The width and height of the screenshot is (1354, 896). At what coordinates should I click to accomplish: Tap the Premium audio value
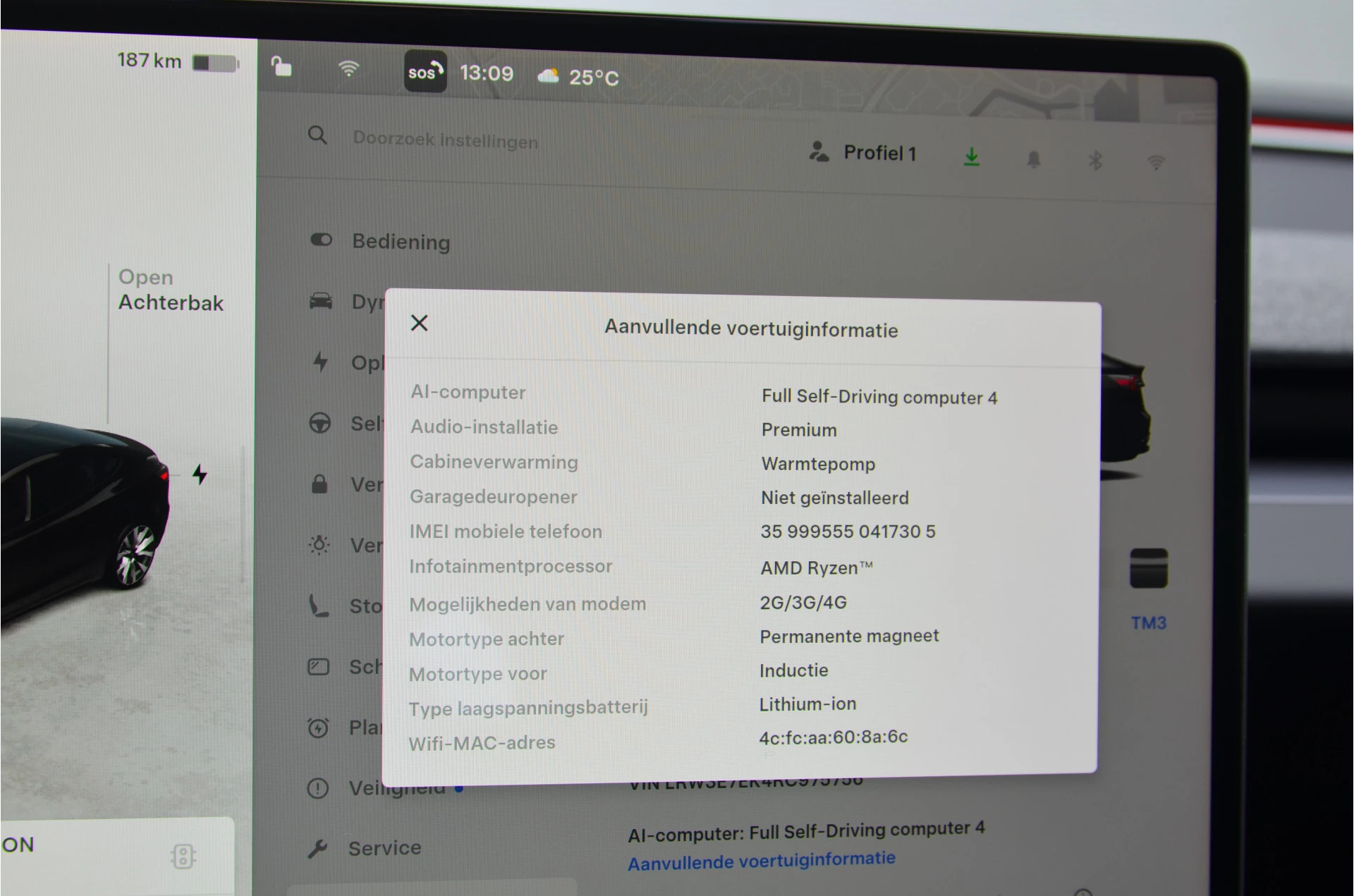pyautogui.click(x=799, y=430)
